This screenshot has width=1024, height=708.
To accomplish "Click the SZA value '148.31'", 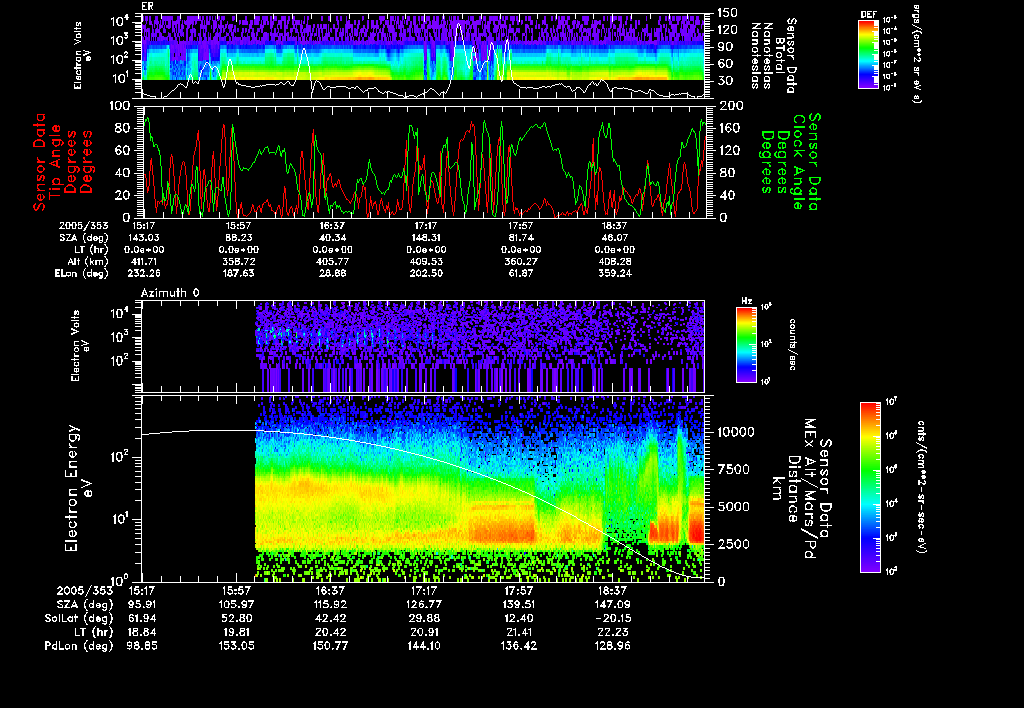I will pyautogui.click(x=426, y=238).
